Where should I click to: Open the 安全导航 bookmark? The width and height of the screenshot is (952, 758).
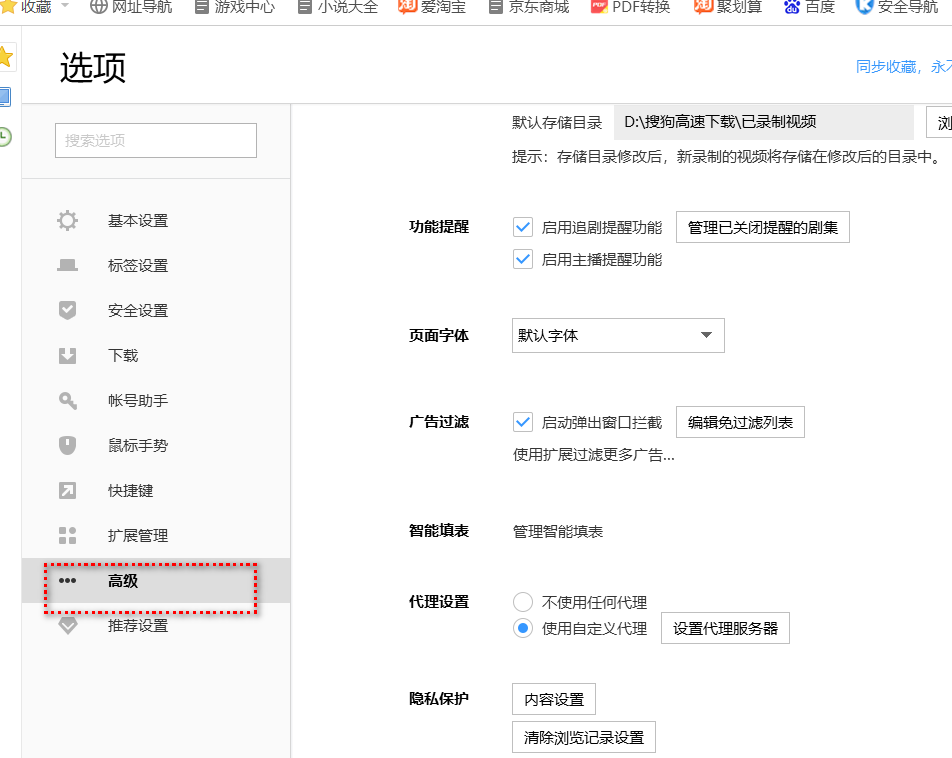click(897, 7)
